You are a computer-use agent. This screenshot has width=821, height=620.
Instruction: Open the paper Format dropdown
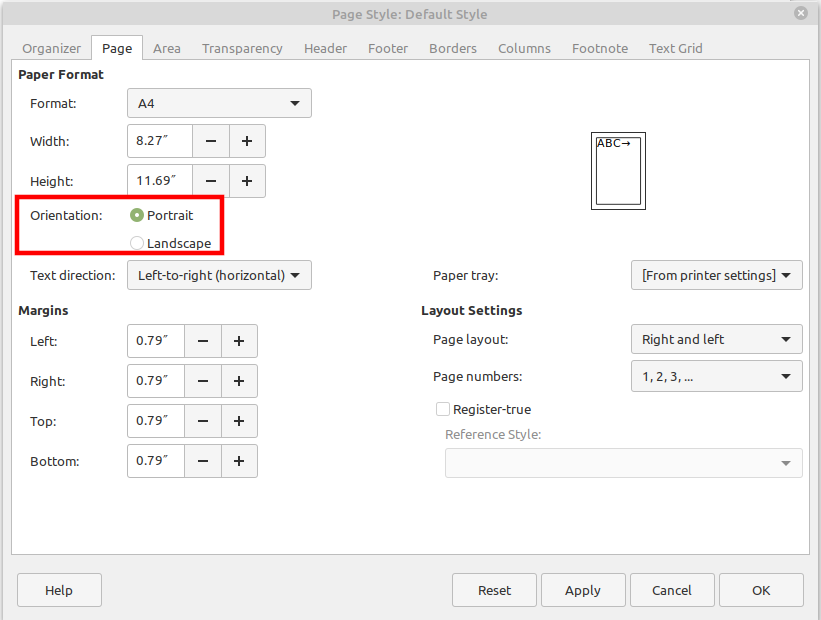click(219, 103)
